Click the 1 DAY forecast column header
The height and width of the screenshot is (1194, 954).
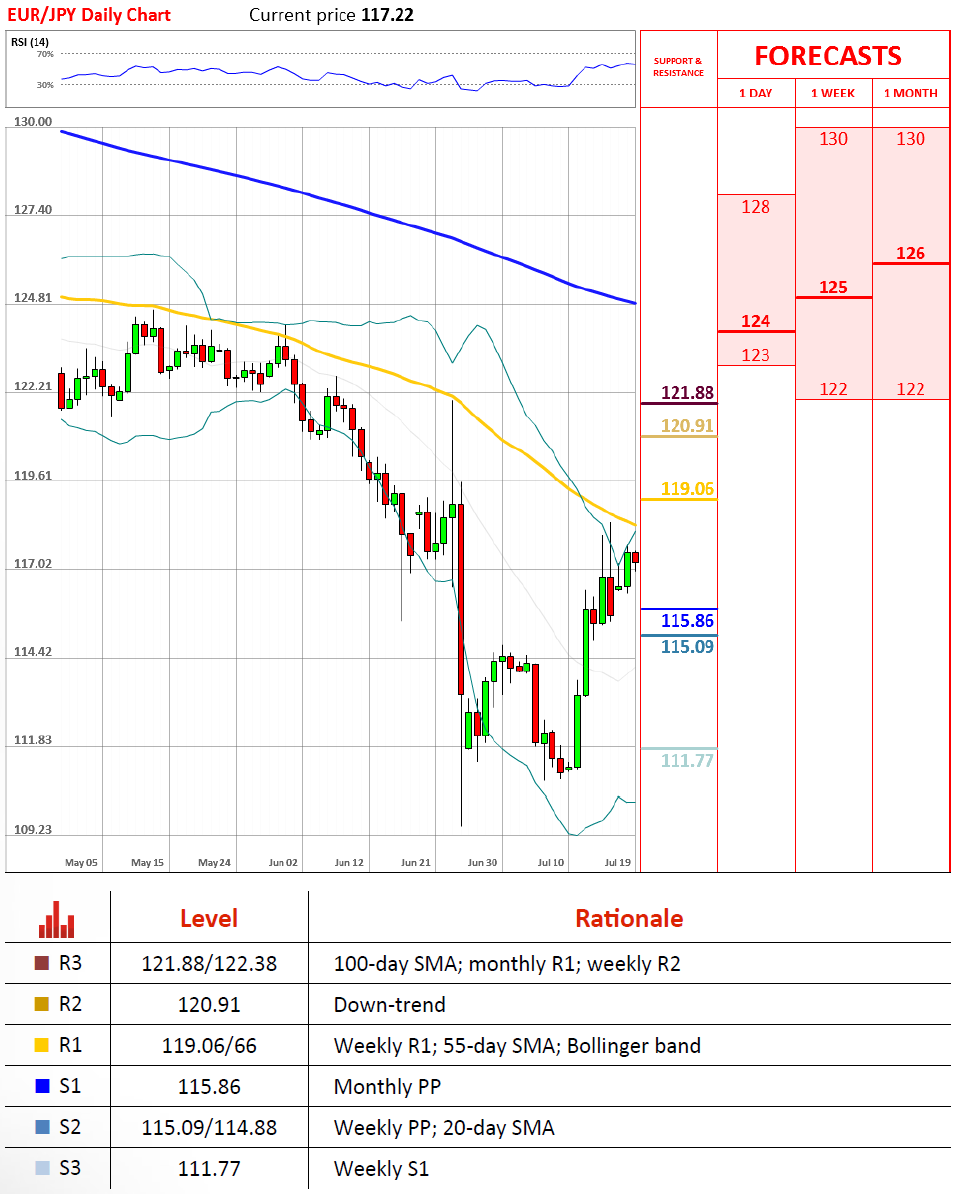755,93
